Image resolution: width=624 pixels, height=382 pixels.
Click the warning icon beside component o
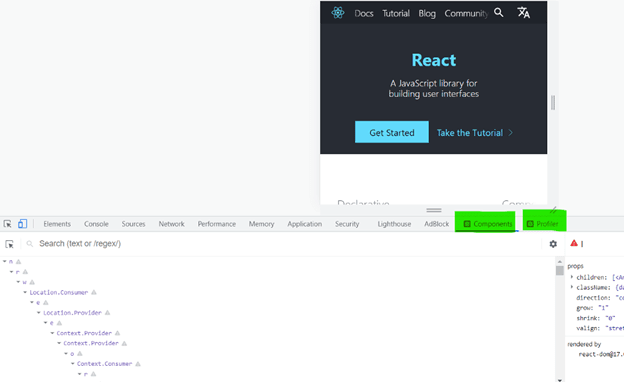click(x=80, y=353)
